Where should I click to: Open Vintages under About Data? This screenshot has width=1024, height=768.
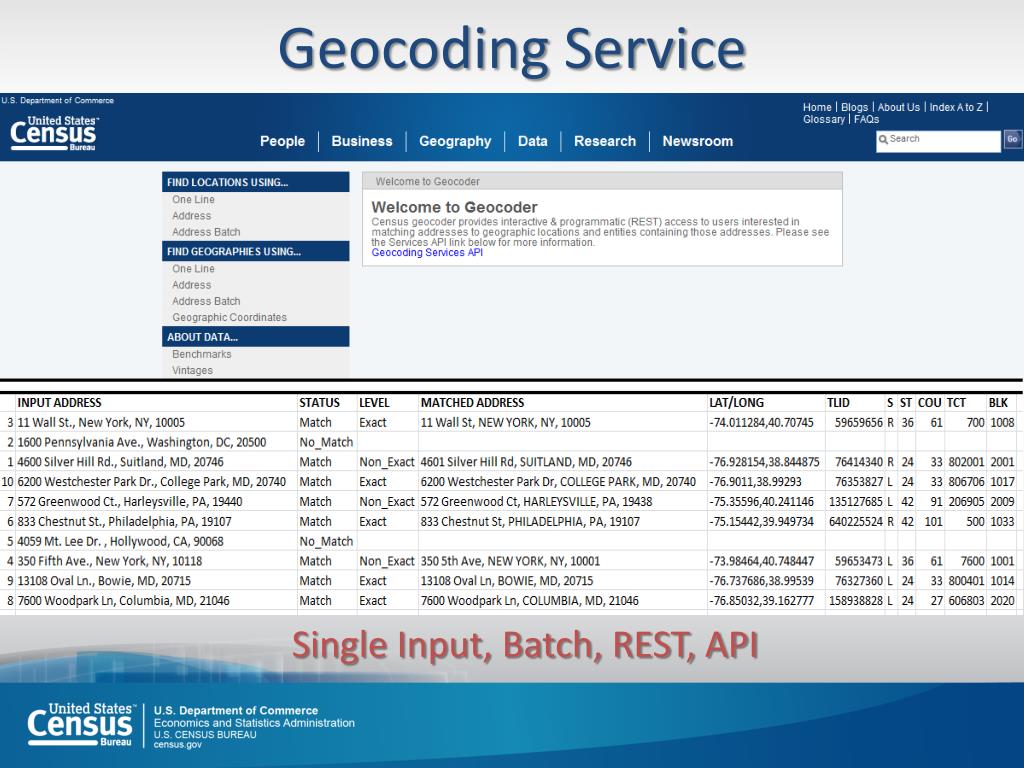(193, 370)
